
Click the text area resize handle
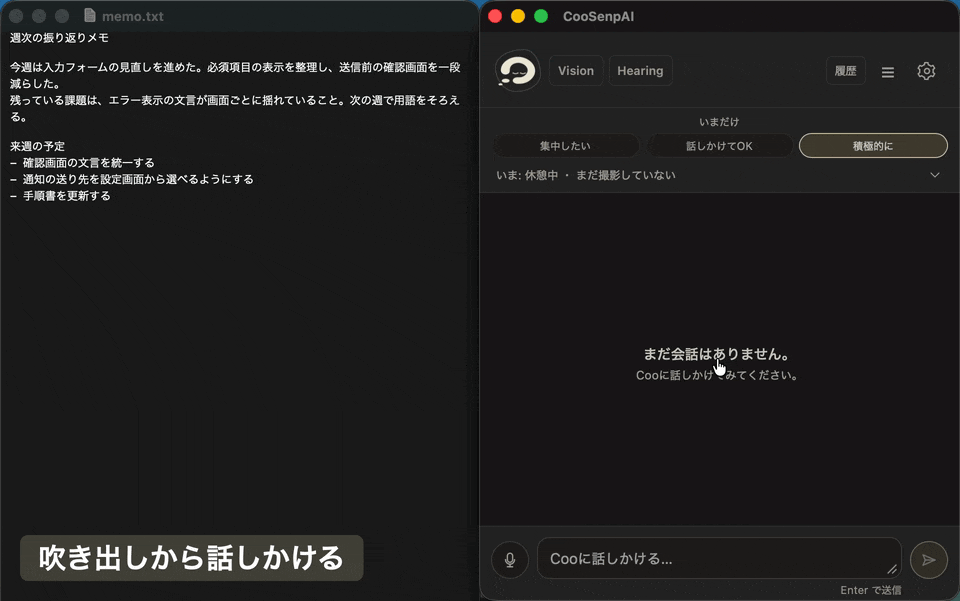tap(892, 569)
